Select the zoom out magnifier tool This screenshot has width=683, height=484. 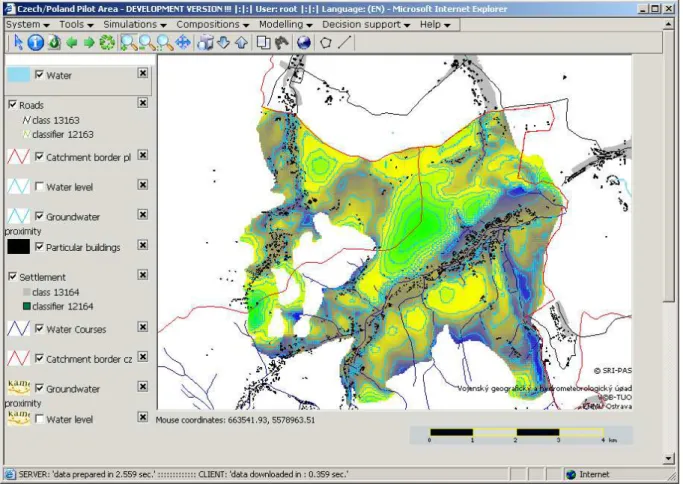pos(147,42)
